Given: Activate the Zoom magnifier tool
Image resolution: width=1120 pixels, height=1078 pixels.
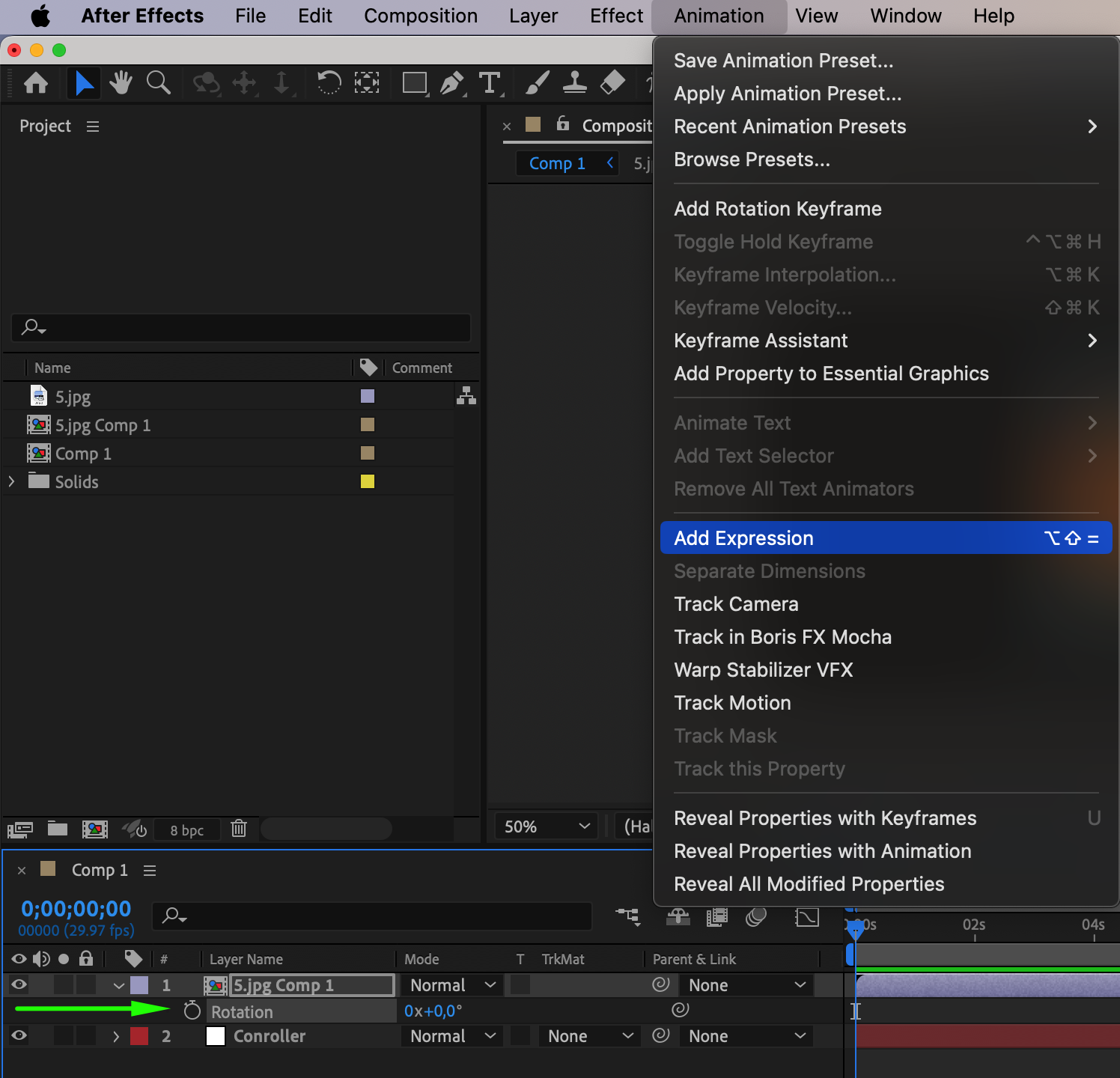Looking at the screenshot, I should [x=158, y=82].
